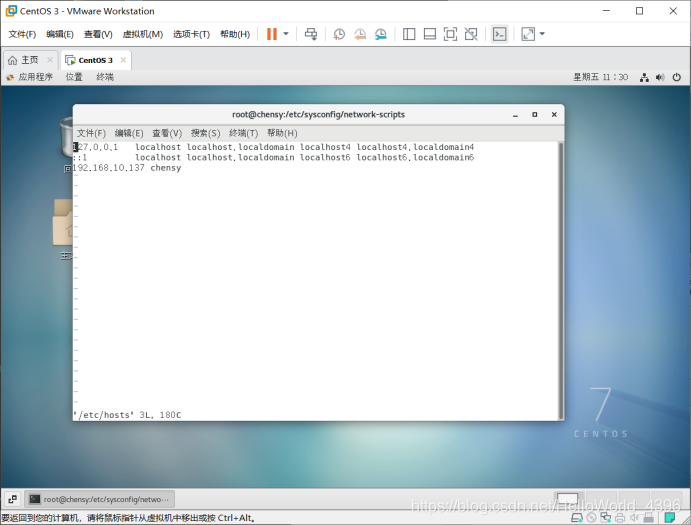This screenshot has height=525, width=691.
Task: Click the terminal's vertical scrollbar
Action: coord(561,280)
